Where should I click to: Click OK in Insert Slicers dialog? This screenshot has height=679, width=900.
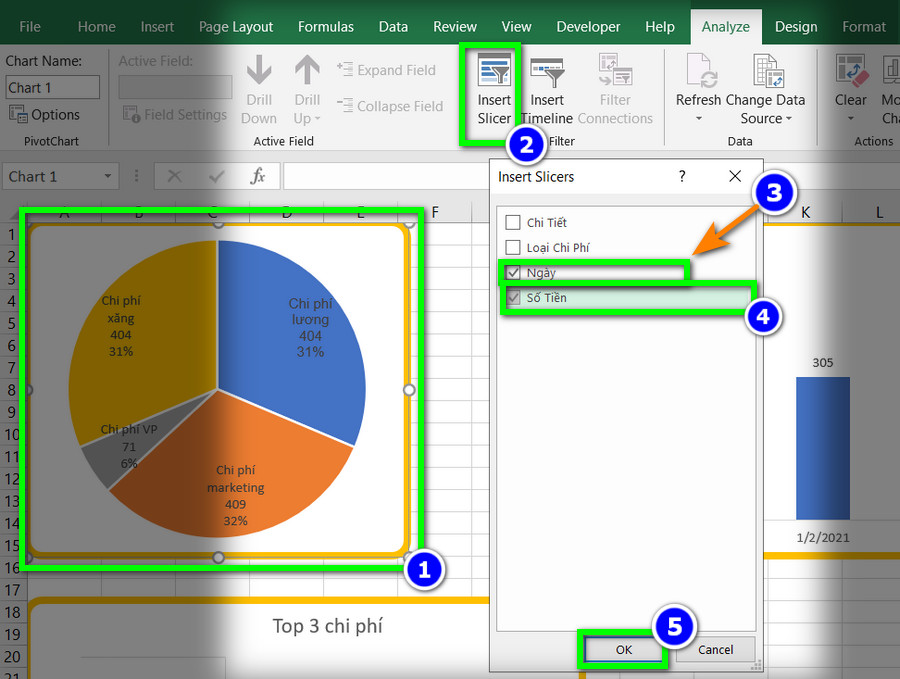(623, 649)
